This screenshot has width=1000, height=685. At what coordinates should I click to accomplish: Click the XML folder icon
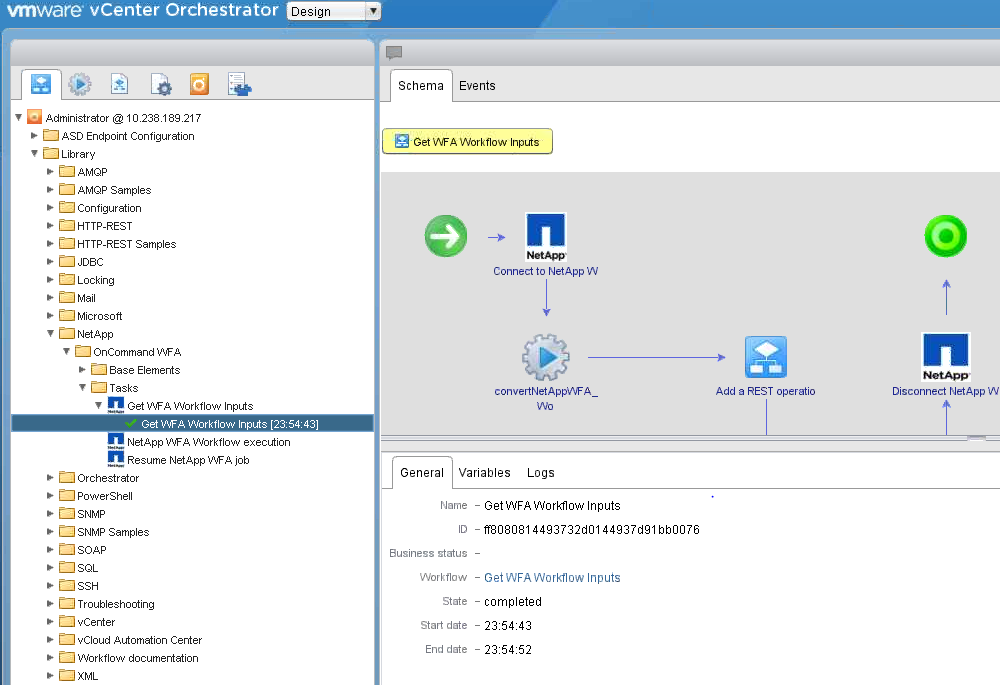pos(67,675)
